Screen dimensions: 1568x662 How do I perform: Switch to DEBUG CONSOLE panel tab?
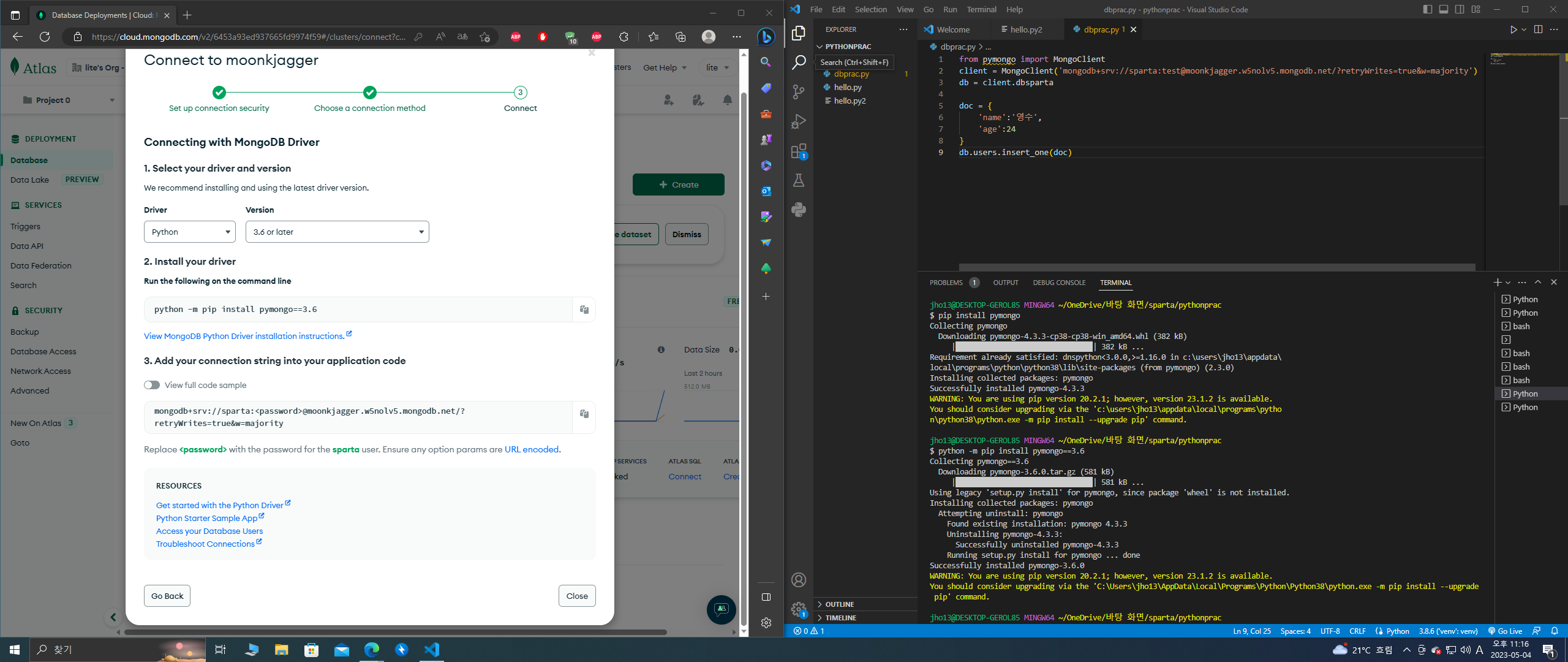tap(1059, 283)
